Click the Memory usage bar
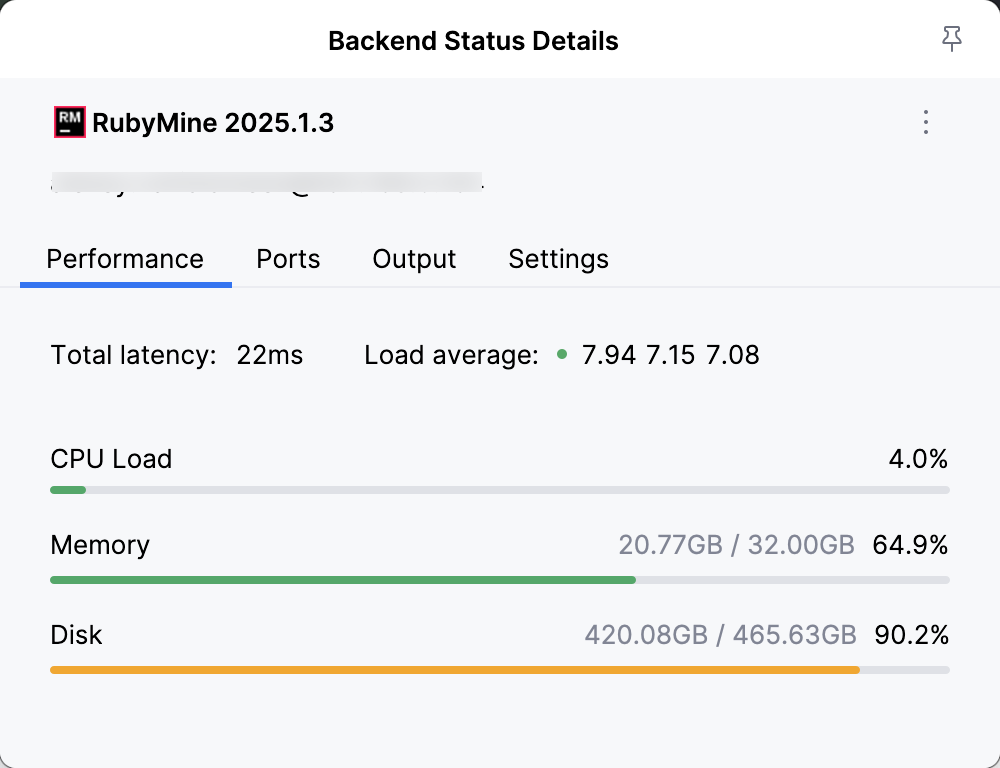Screen dimensions: 1000x768 click(500, 580)
